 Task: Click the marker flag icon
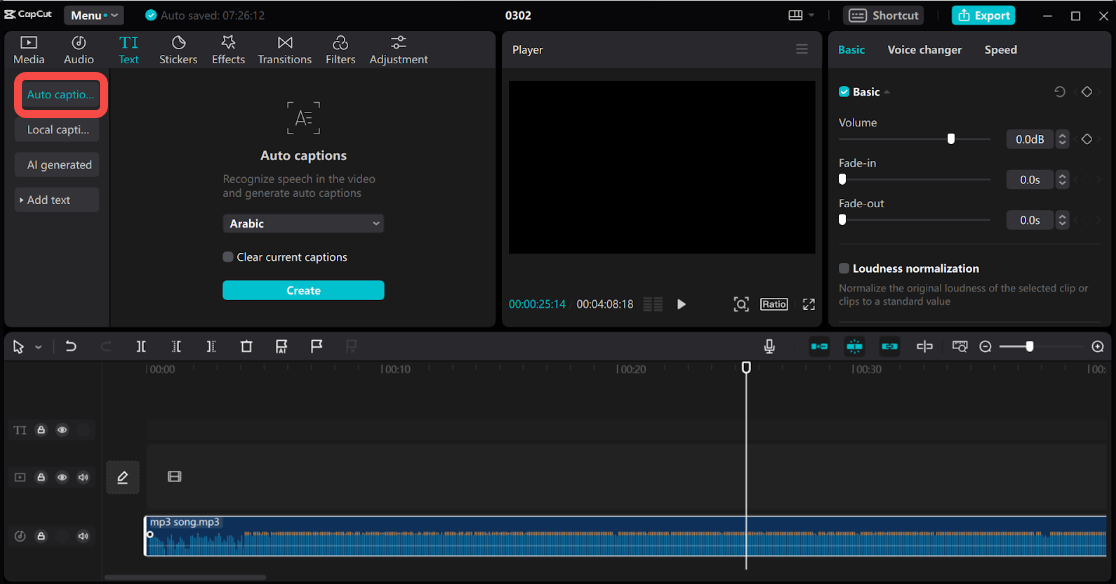[x=317, y=346]
